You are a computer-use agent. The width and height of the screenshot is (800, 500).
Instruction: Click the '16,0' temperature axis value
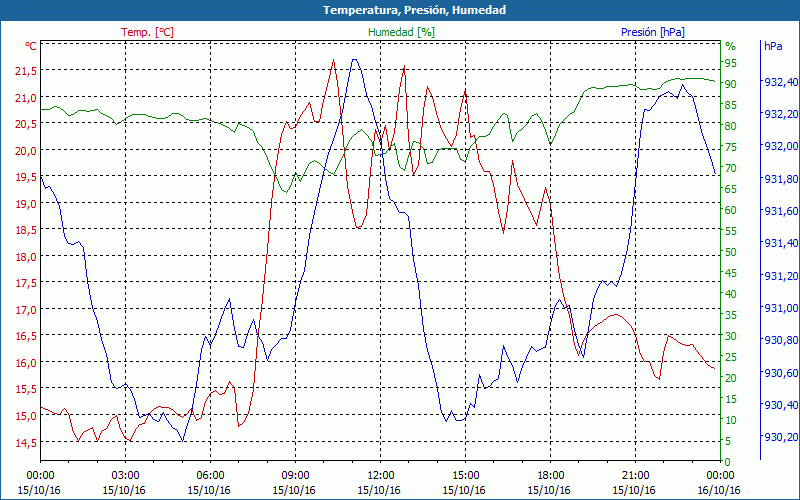(26, 363)
